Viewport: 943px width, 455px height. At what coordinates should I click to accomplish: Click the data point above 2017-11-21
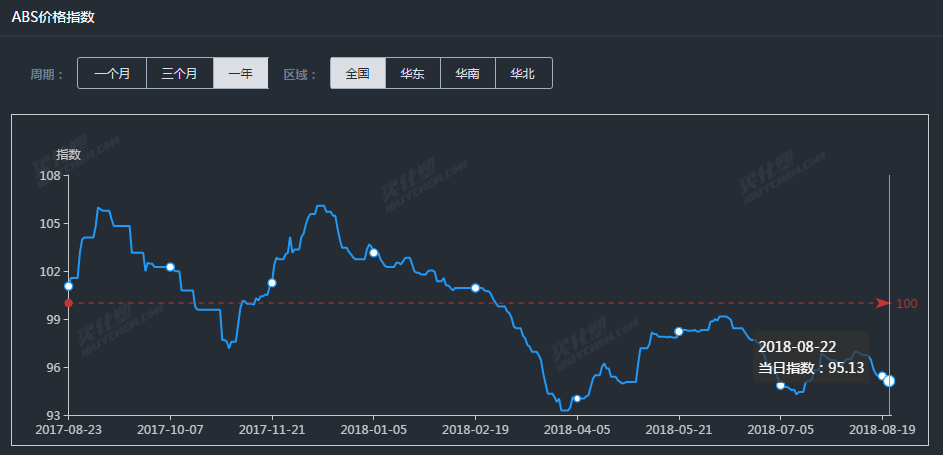tap(272, 282)
